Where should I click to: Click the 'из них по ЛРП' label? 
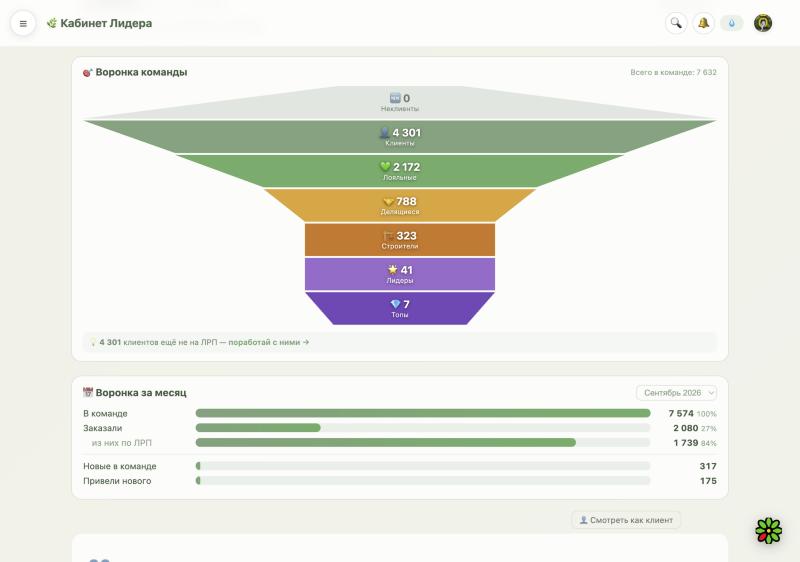click(x=121, y=443)
